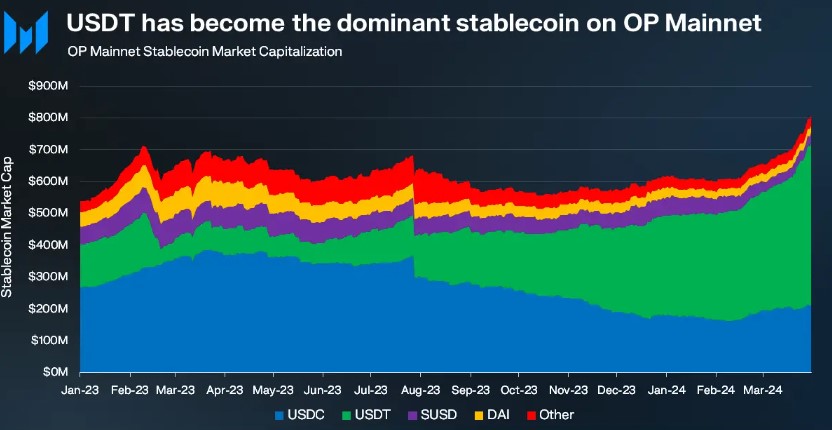Toggle the SUSD series legend label

click(x=438, y=414)
